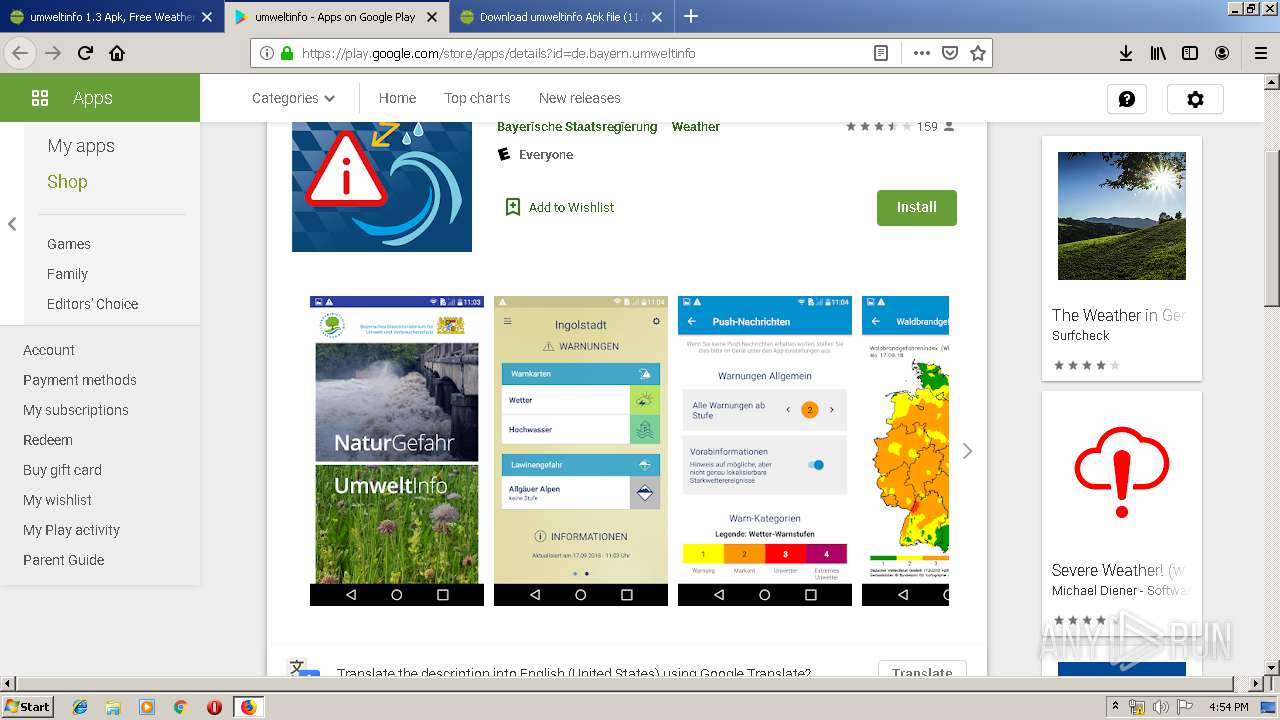
Task: Open Opera from the taskbar
Action: [x=214, y=707]
